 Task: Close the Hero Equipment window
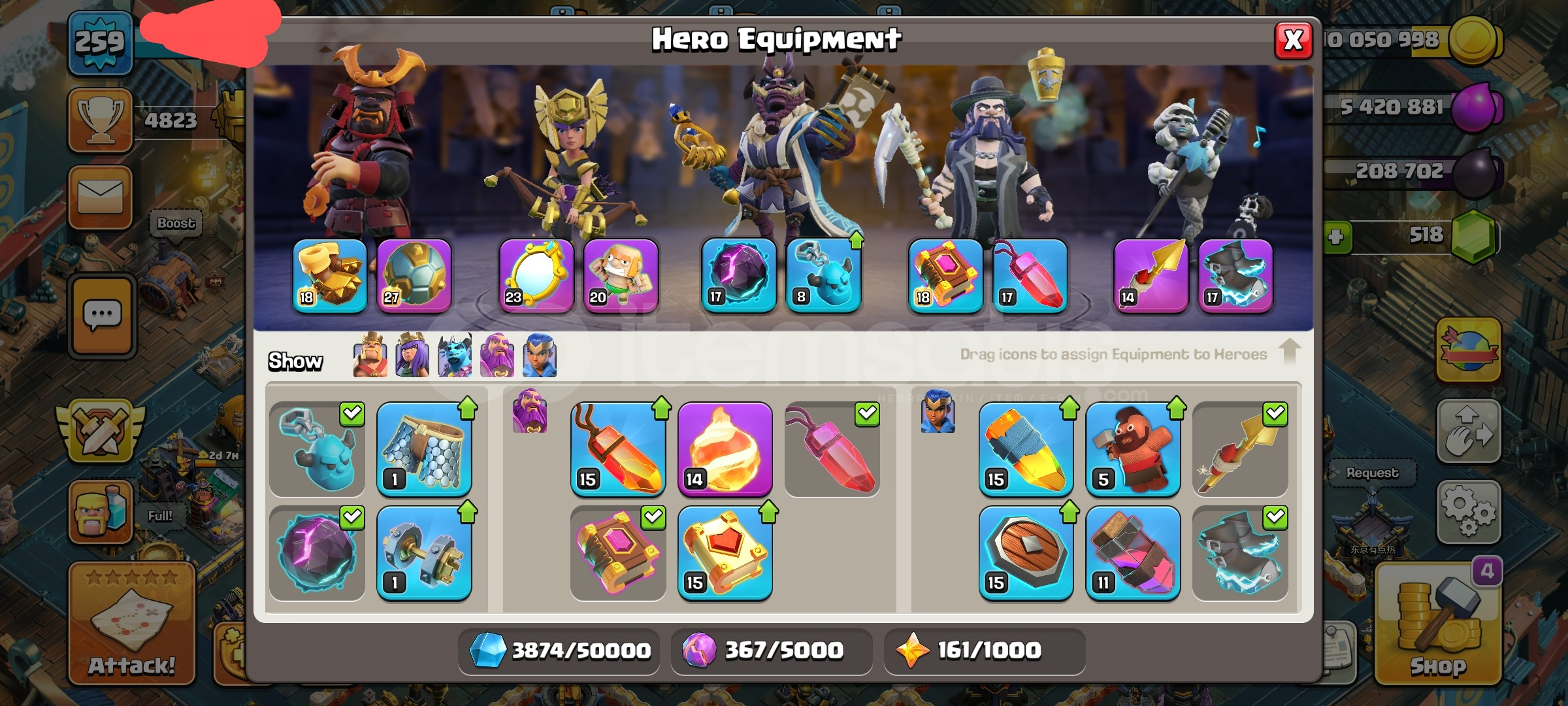(x=1294, y=41)
